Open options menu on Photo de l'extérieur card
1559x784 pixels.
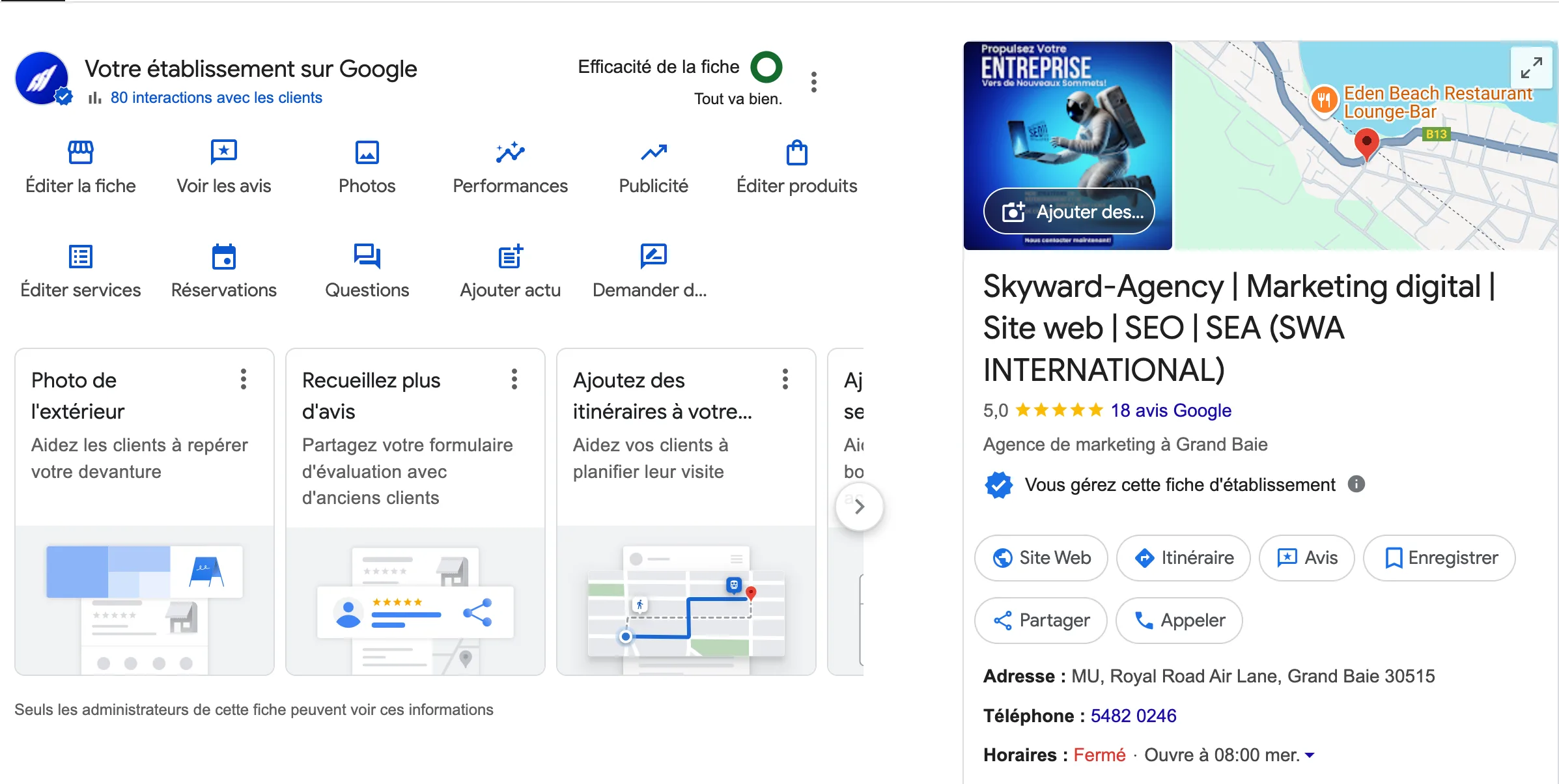pyautogui.click(x=244, y=379)
